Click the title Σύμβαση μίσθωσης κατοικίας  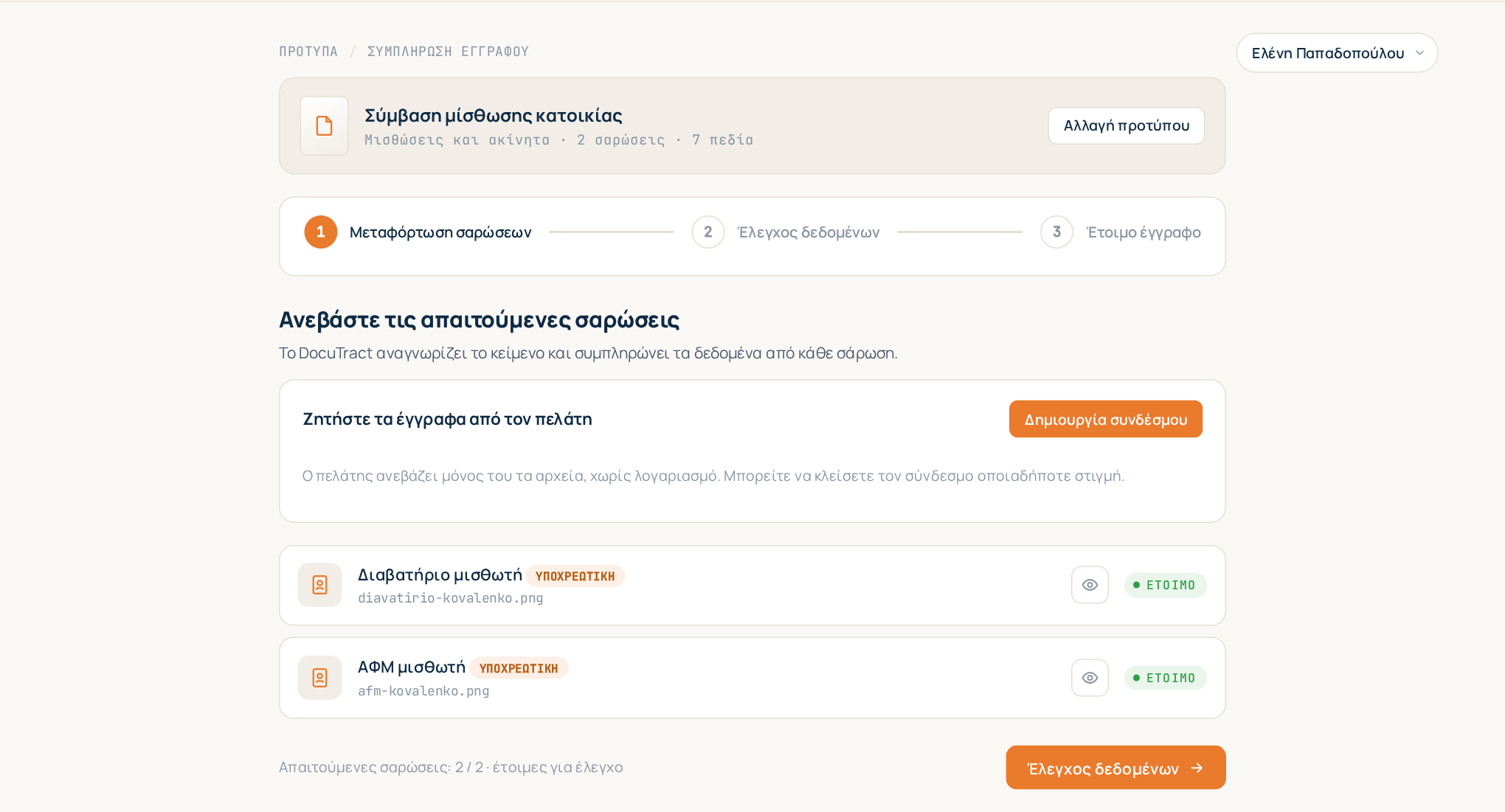494,116
